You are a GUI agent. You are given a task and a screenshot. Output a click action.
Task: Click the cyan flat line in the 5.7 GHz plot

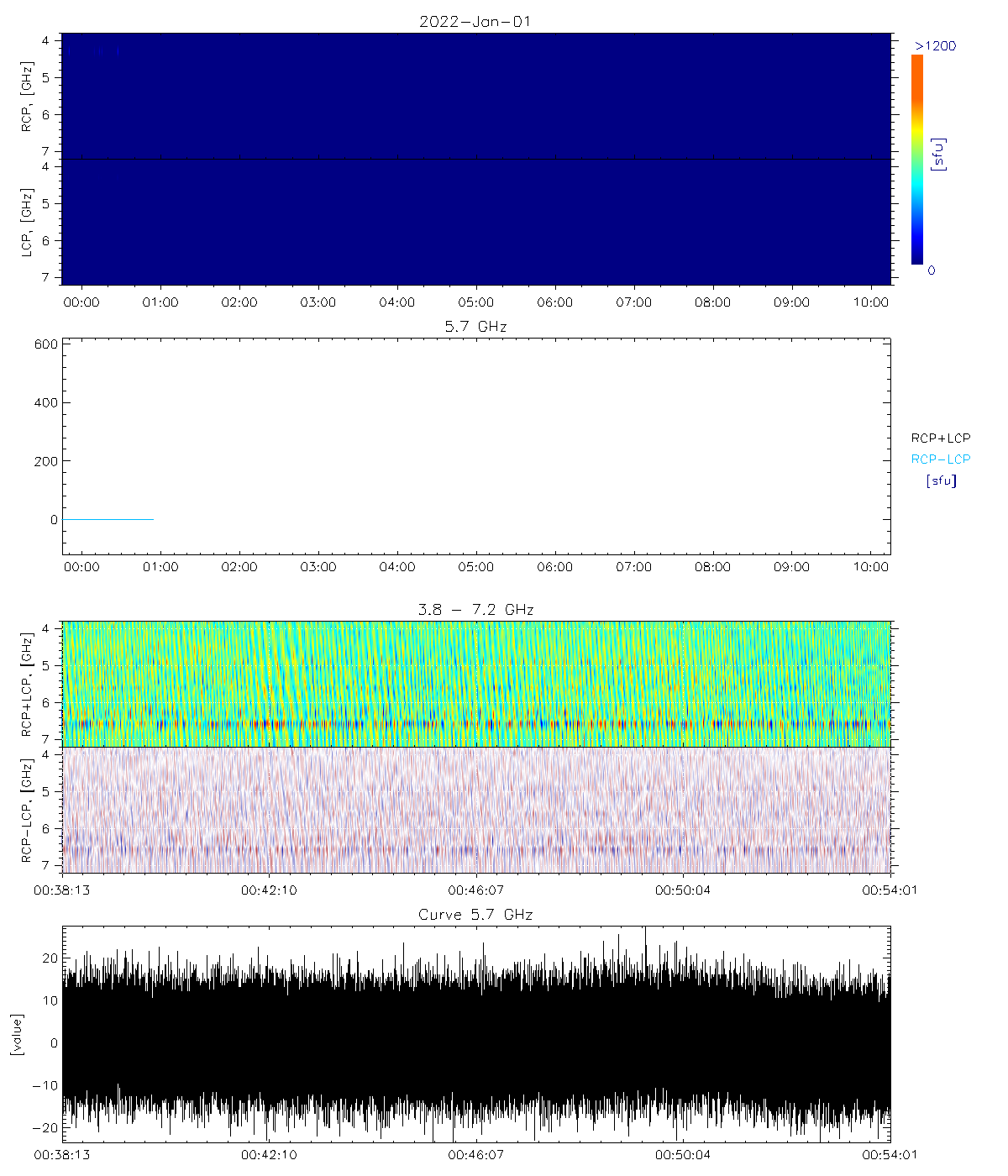click(x=108, y=520)
